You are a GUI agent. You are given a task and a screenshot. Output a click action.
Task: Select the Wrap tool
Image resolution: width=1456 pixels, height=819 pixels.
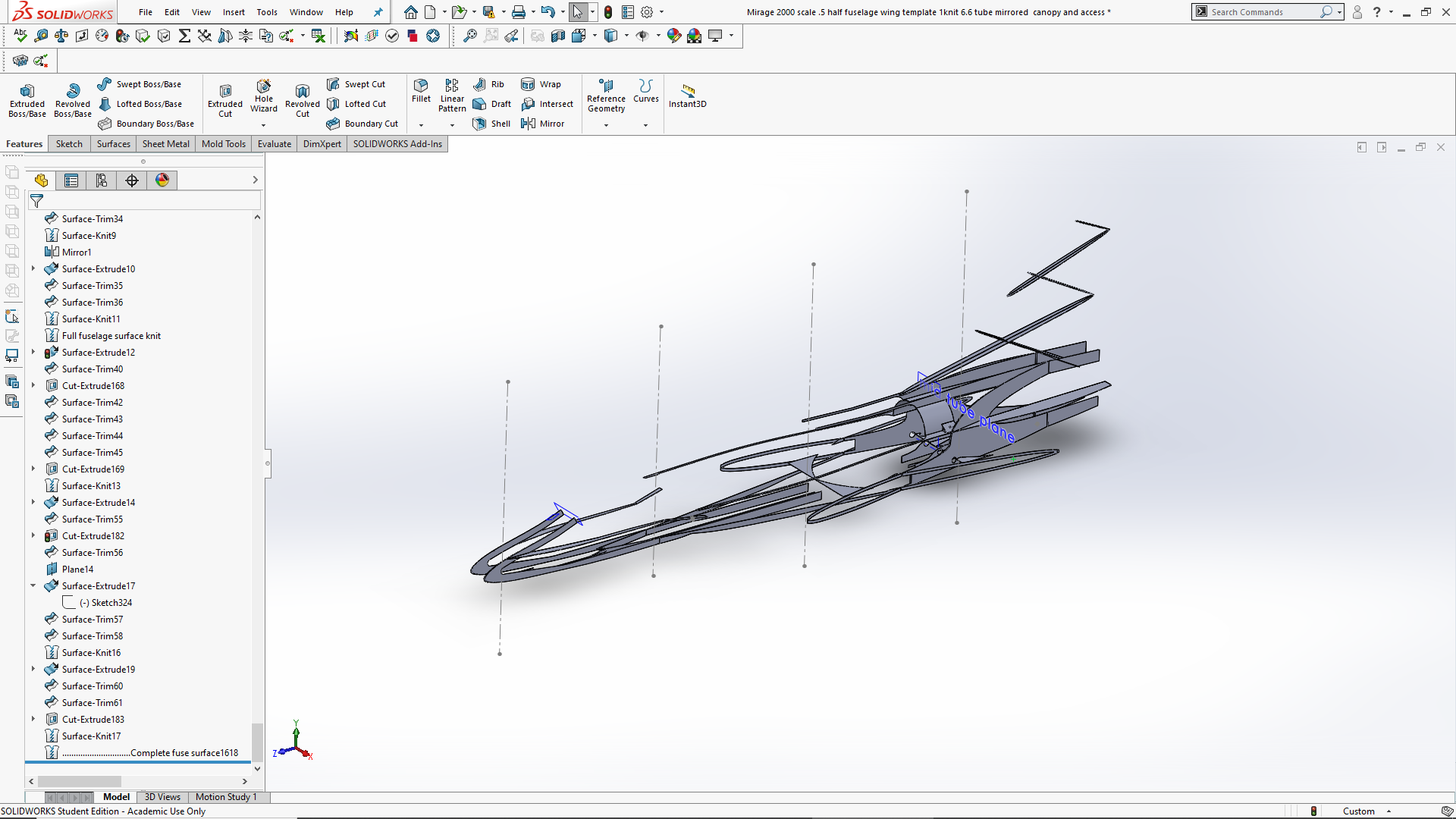(x=541, y=84)
